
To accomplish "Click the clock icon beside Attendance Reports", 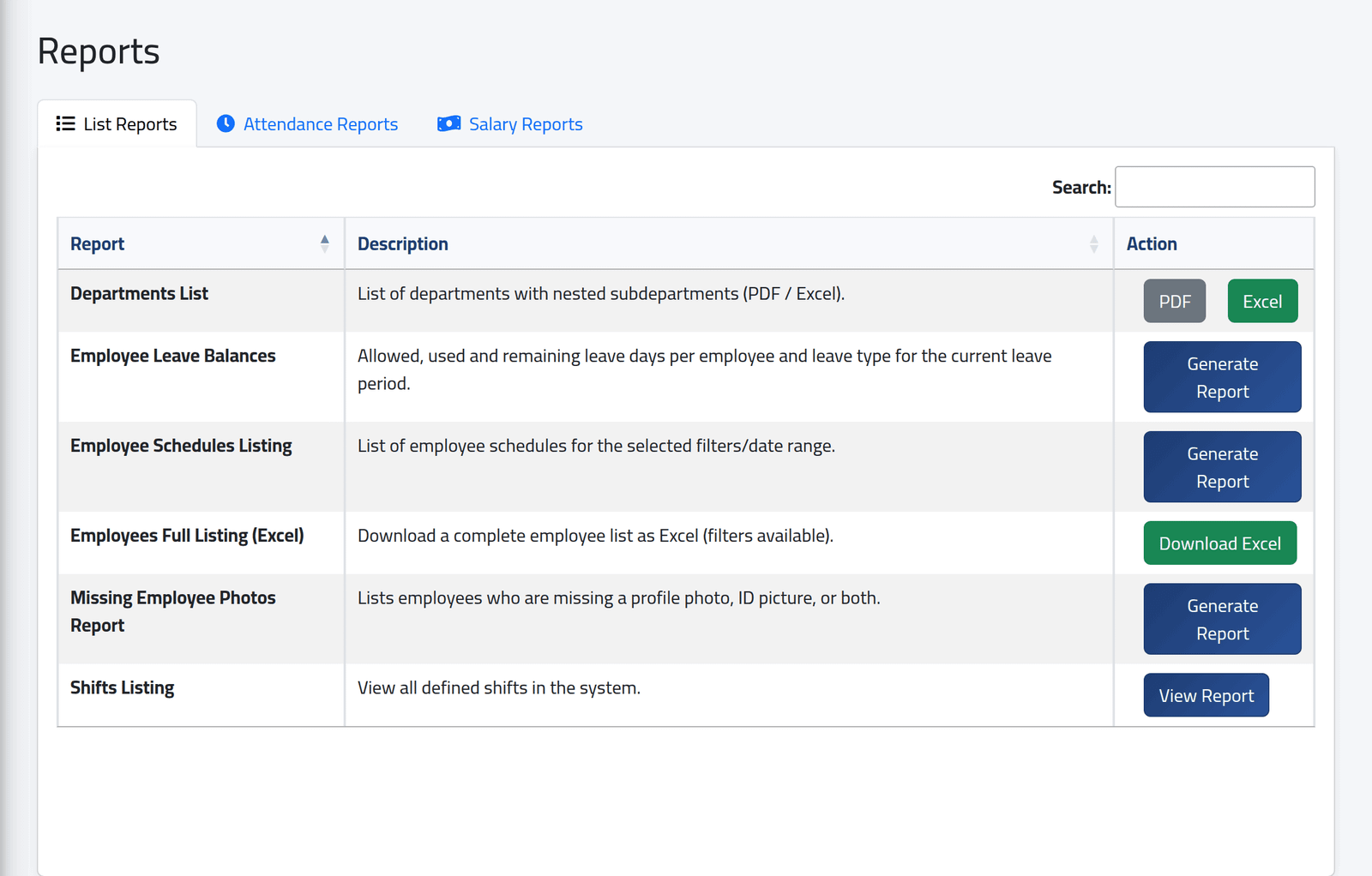I will point(226,123).
